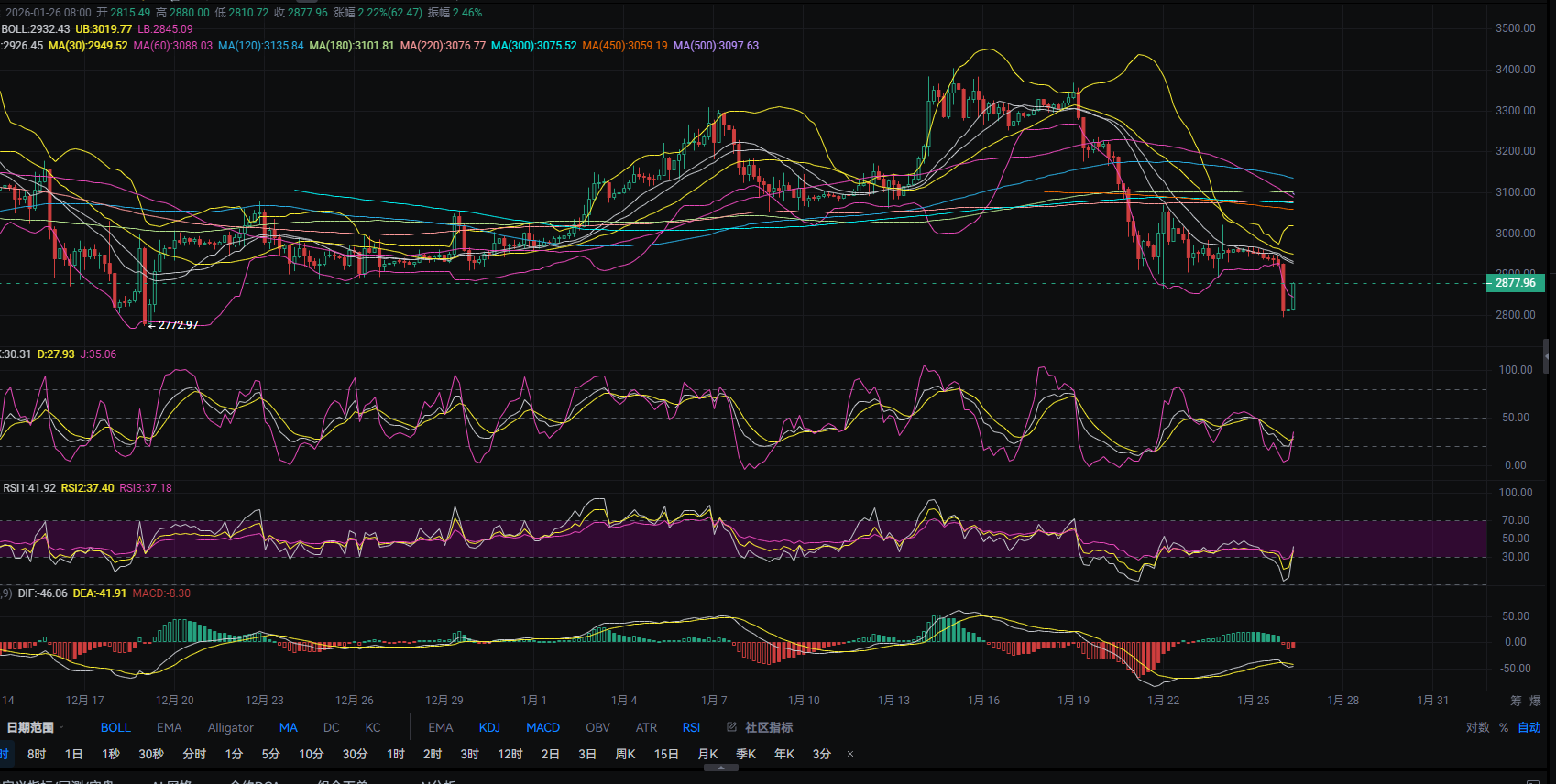Select the 周K weekly candlestick timeframe
Image resolution: width=1556 pixels, height=784 pixels.
pos(625,754)
